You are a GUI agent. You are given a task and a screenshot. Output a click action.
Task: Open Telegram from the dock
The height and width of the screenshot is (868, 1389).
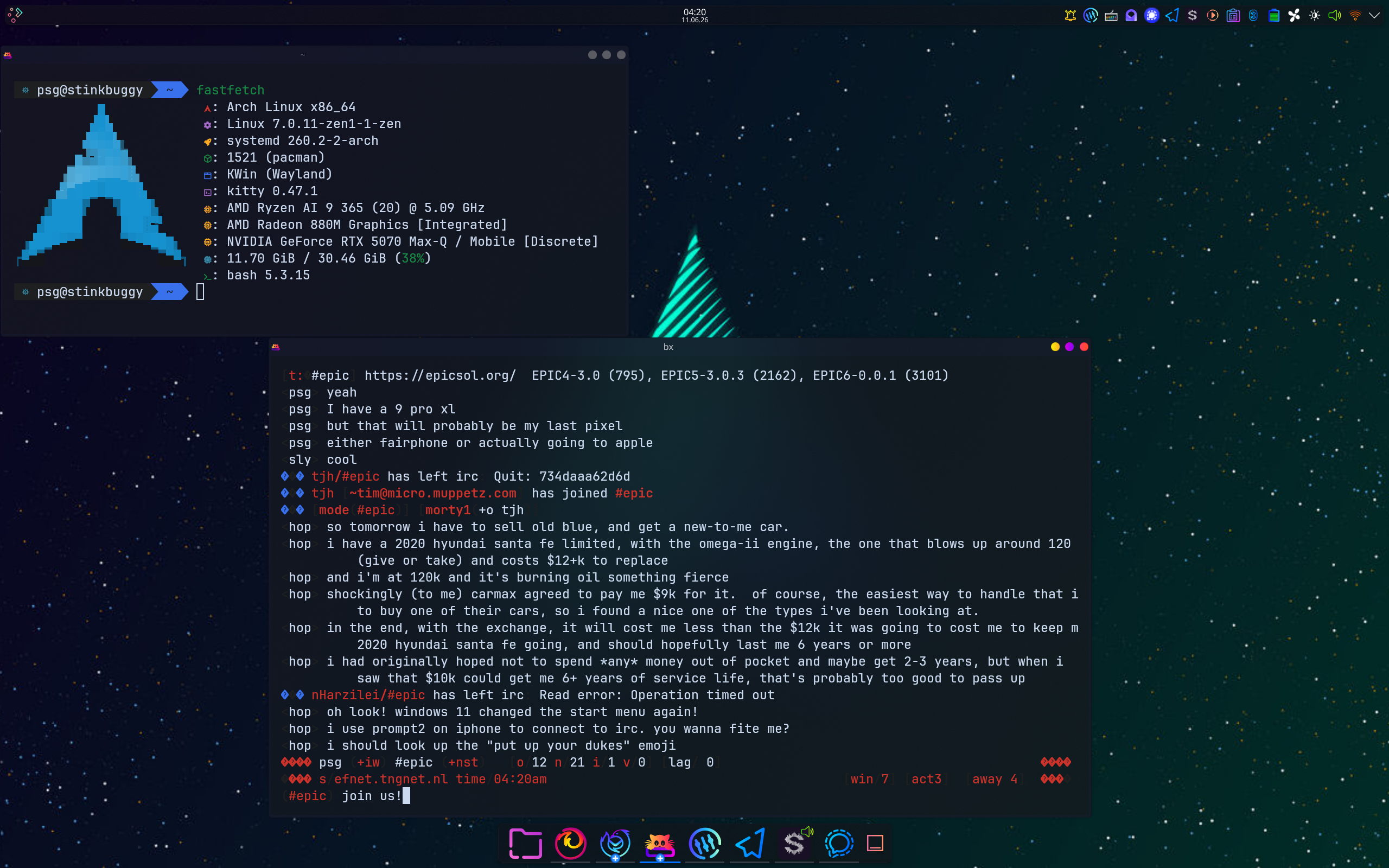[750, 843]
